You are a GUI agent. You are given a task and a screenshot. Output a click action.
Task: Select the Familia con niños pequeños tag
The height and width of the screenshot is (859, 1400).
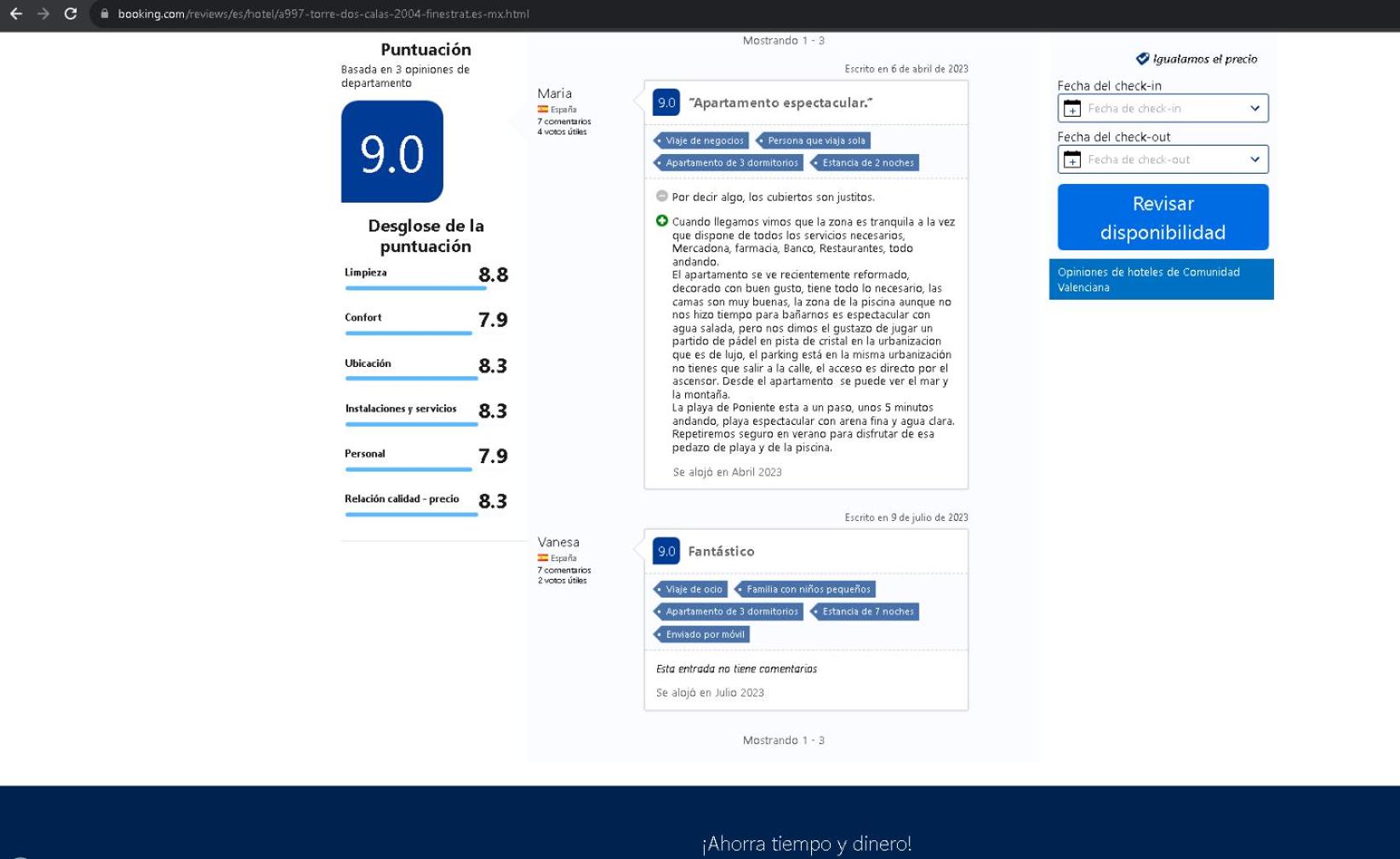point(805,589)
